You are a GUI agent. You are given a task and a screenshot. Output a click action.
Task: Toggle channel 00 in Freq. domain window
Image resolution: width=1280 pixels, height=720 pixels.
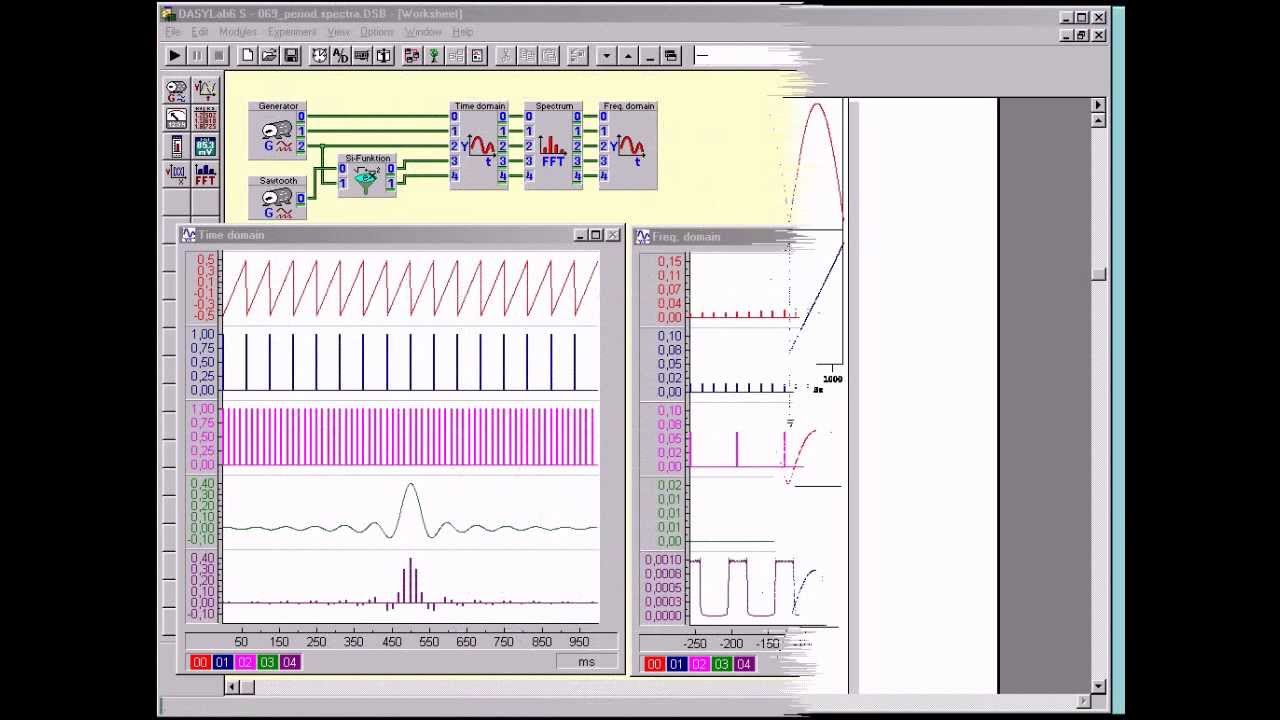pyautogui.click(x=654, y=664)
